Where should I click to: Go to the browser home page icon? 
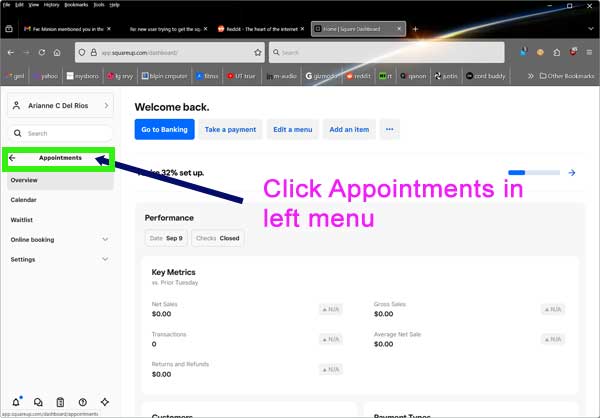pyautogui.click(x=57, y=52)
